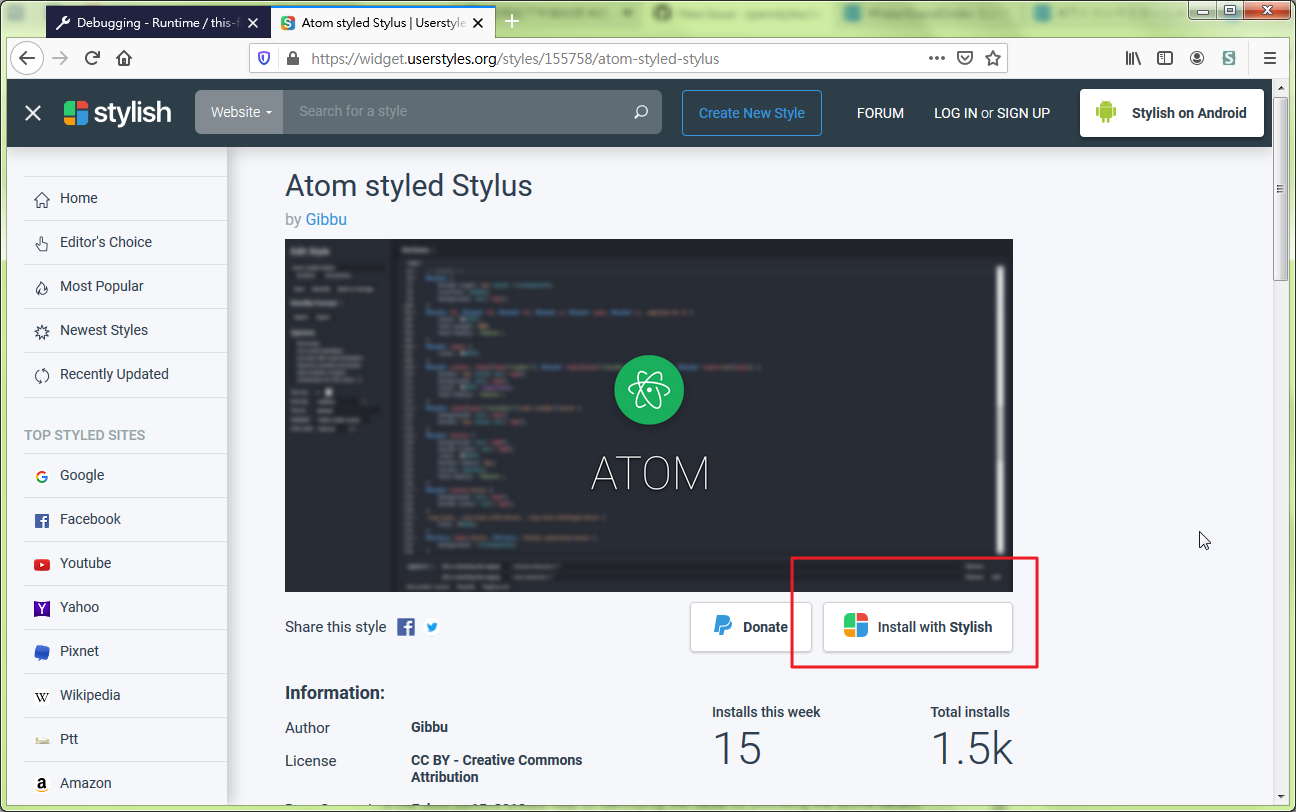1296x812 pixels.
Task: Open the Website search filter dropdown
Action: pos(239,112)
